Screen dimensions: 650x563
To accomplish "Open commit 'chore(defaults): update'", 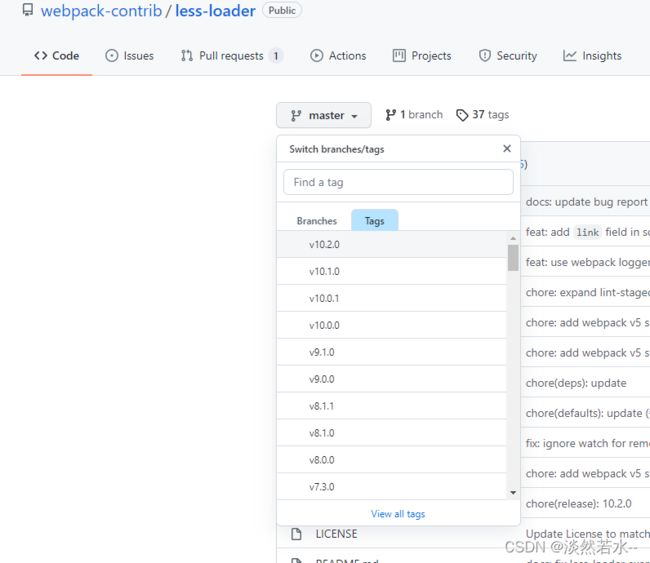I will tap(587, 413).
